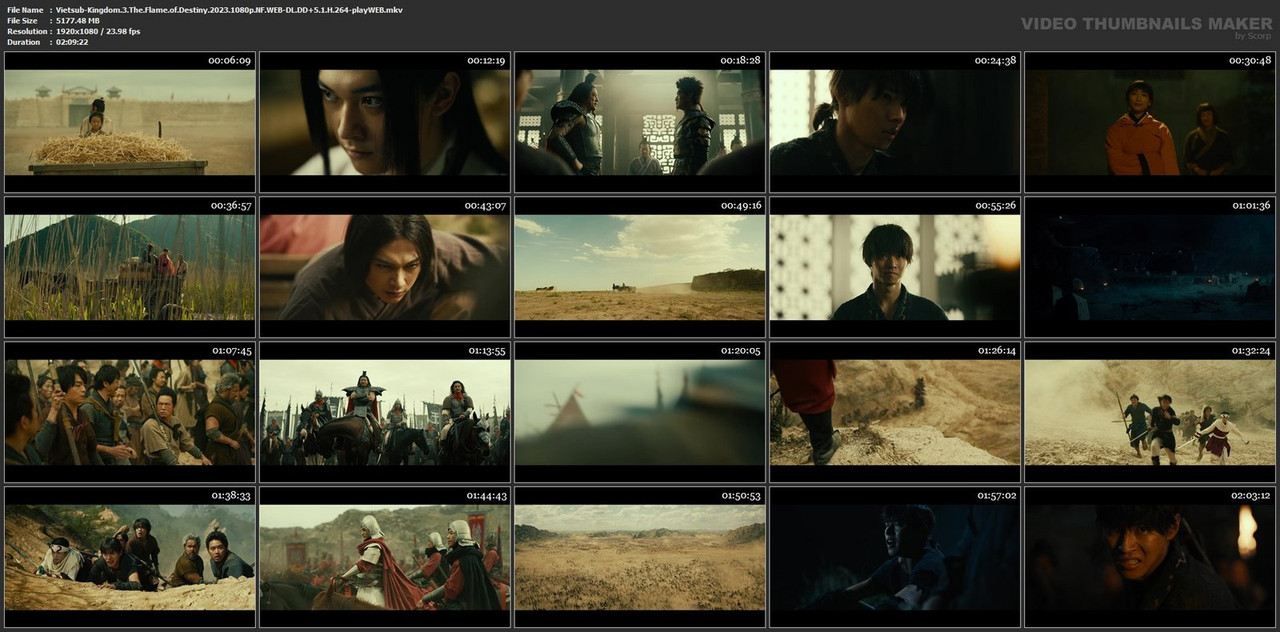Click the File Name label
The image size is (1280, 632).
pos(25,9)
